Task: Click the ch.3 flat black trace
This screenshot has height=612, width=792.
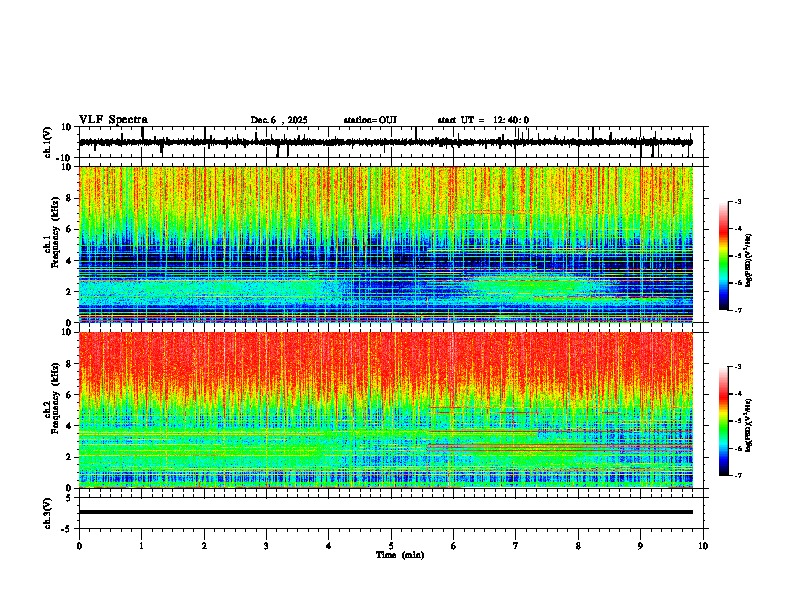Action: tap(386, 512)
